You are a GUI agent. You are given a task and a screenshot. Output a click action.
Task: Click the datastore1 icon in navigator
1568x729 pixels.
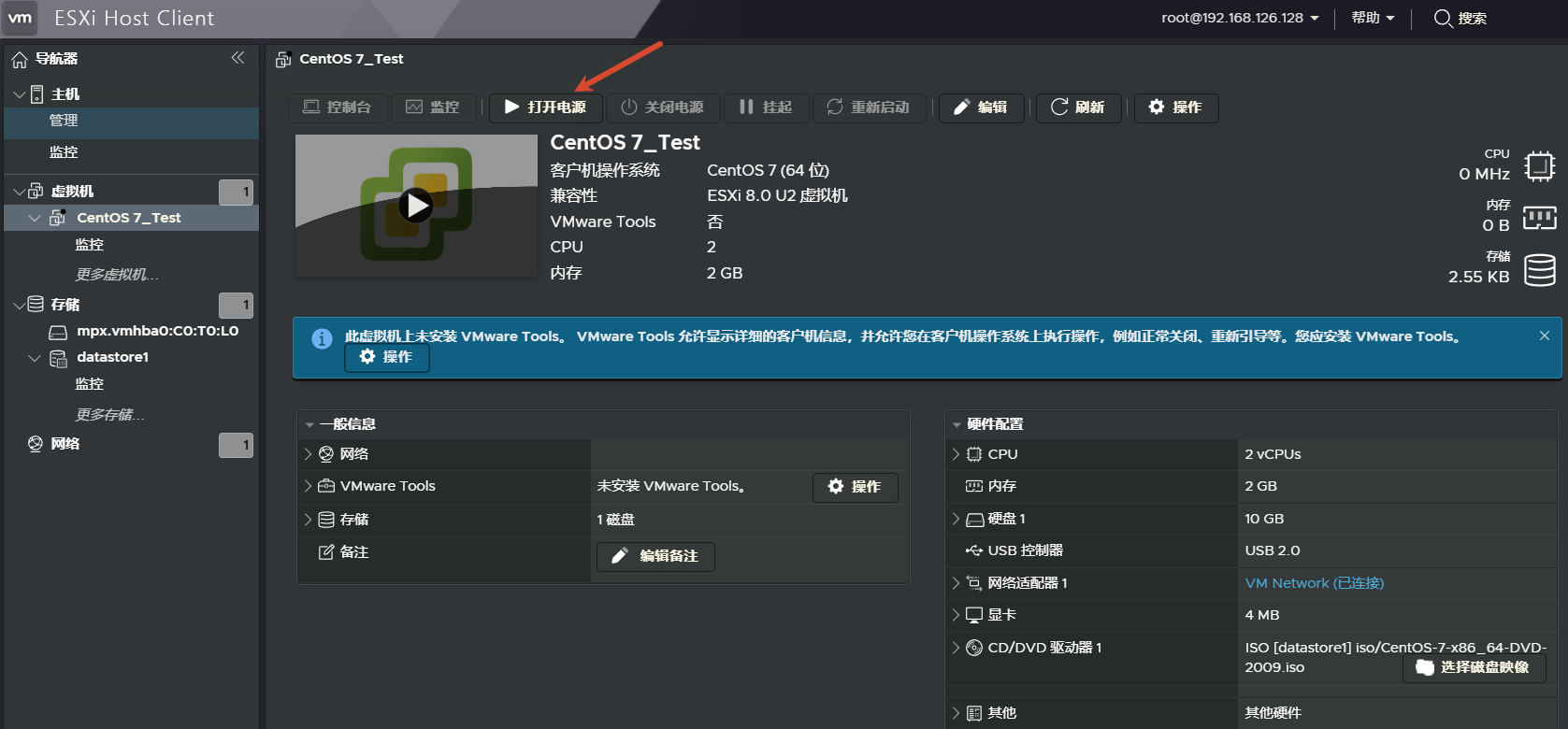58,358
